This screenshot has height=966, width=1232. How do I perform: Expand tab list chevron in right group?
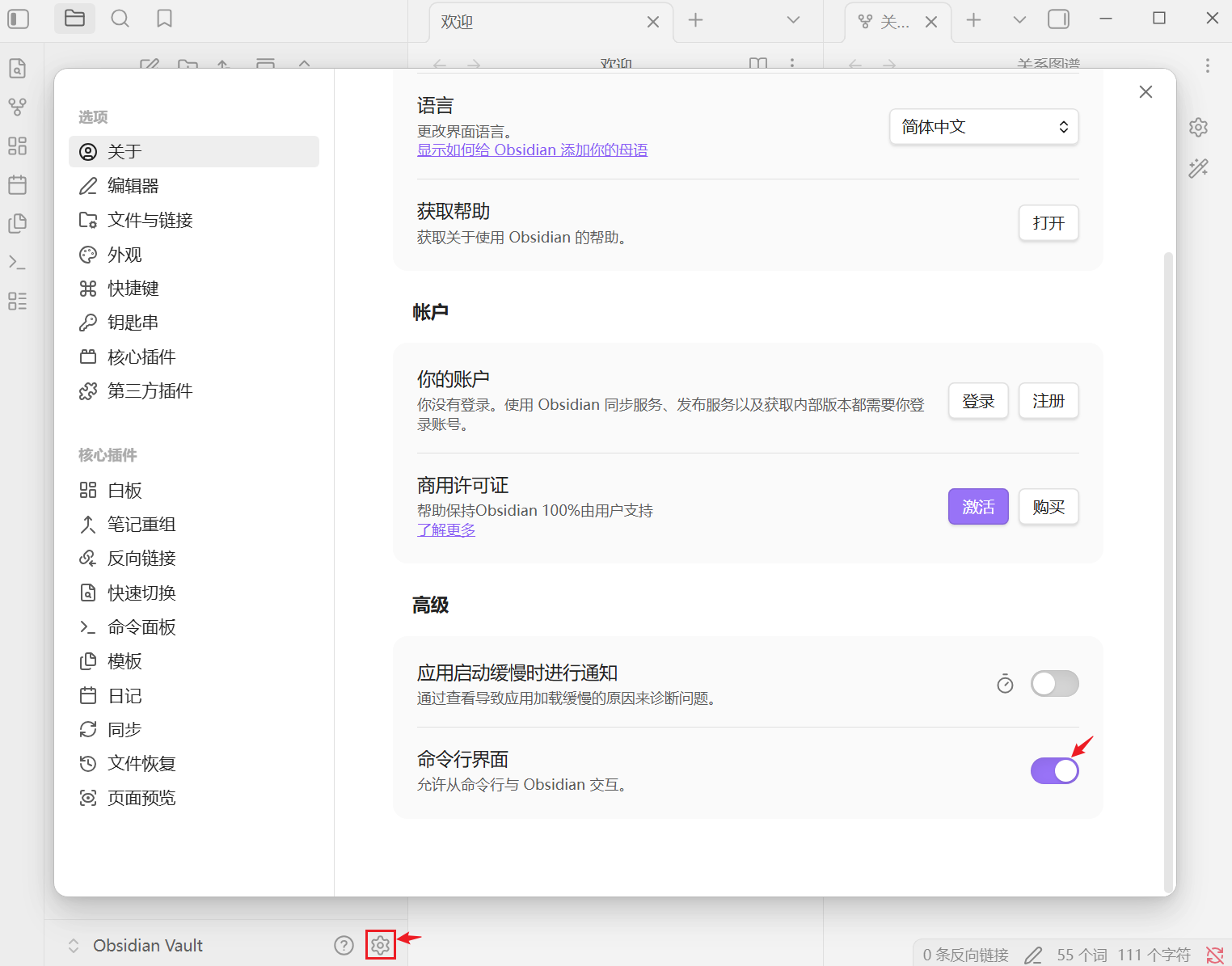point(1019,20)
